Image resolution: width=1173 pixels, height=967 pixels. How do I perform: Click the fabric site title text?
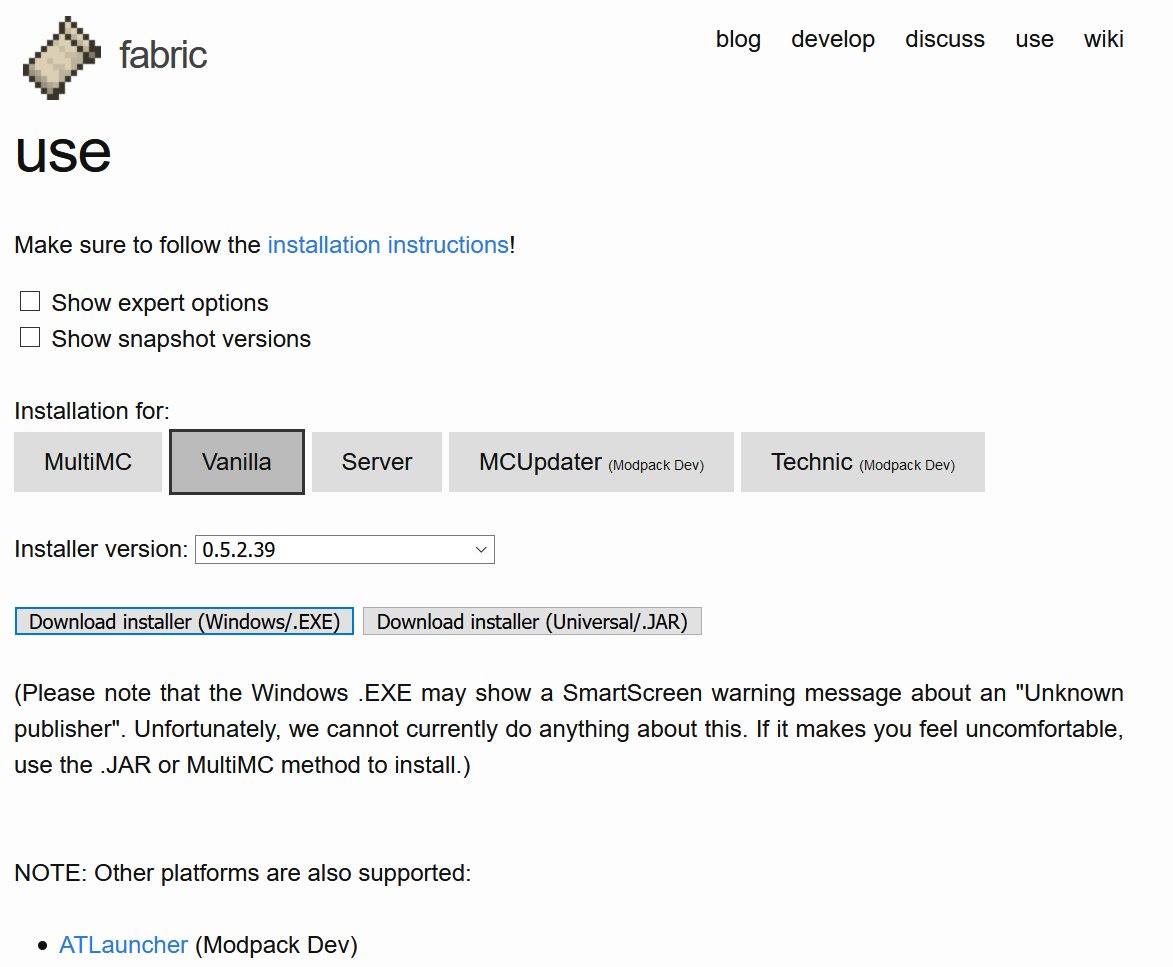tap(163, 54)
